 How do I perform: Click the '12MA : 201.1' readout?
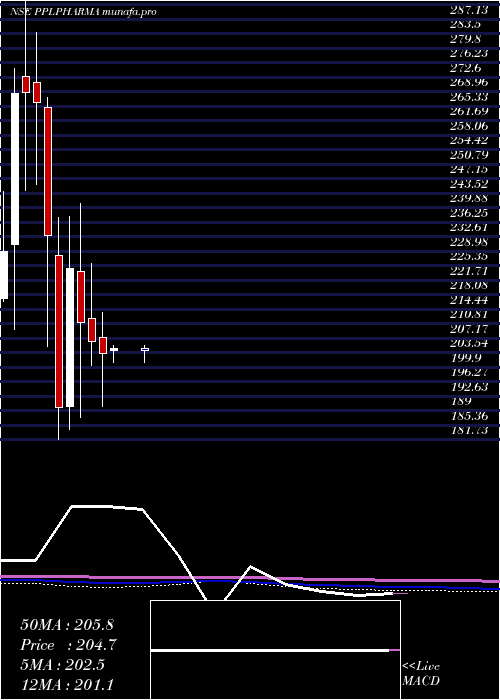click(67, 685)
